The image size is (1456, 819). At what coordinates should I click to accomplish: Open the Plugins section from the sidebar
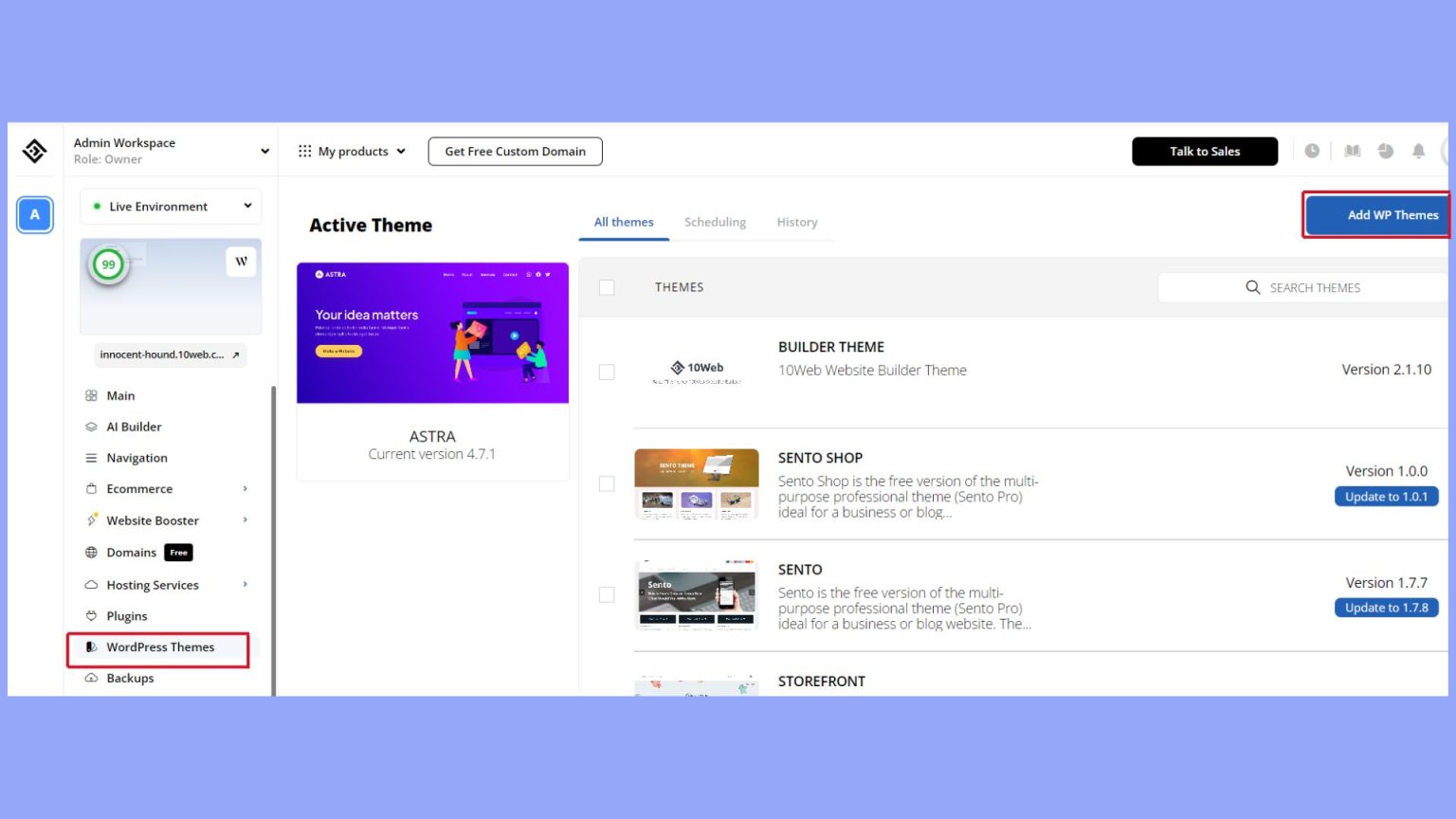pyautogui.click(x=126, y=615)
